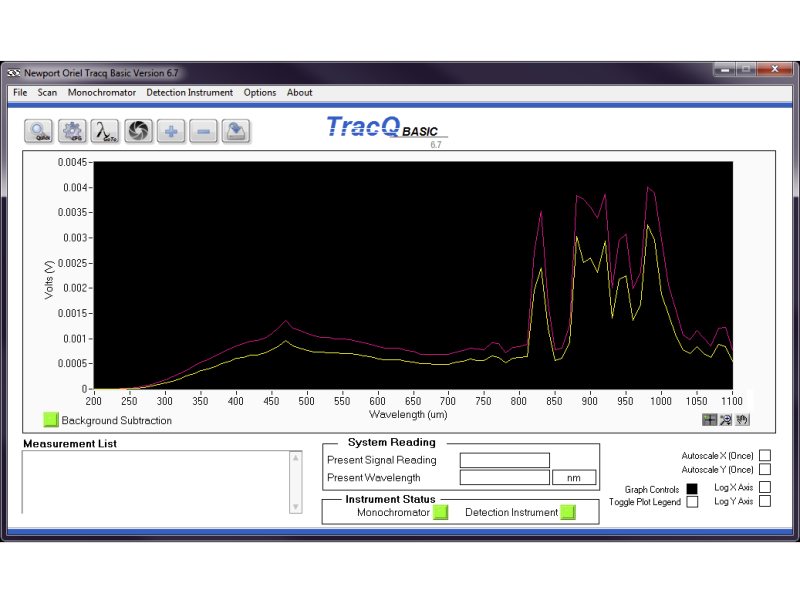Viewport: 800px width, 600px height.
Task: Open the zoom mode dropdown under the graph
Action: click(x=725, y=420)
